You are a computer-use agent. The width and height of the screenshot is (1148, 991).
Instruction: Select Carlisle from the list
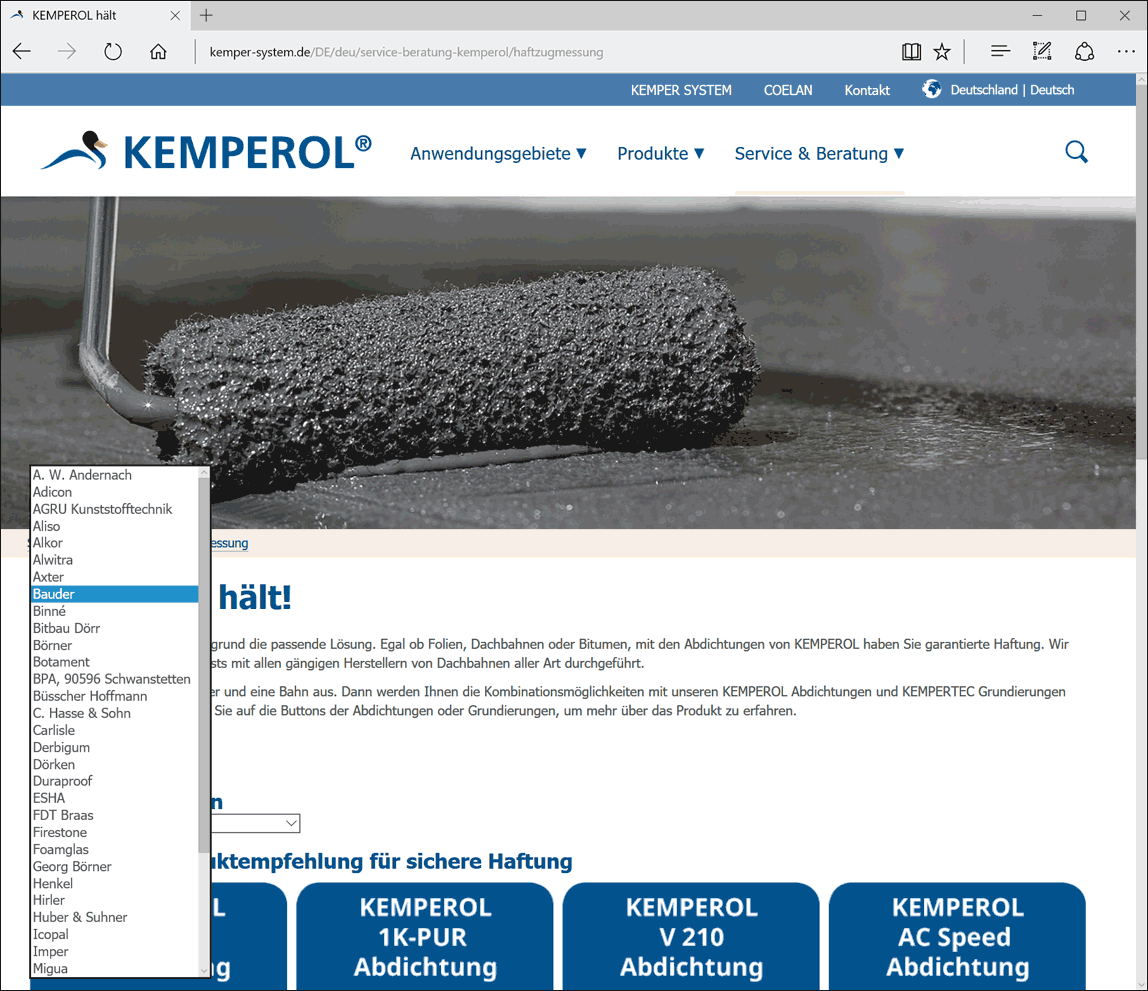[115, 730]
